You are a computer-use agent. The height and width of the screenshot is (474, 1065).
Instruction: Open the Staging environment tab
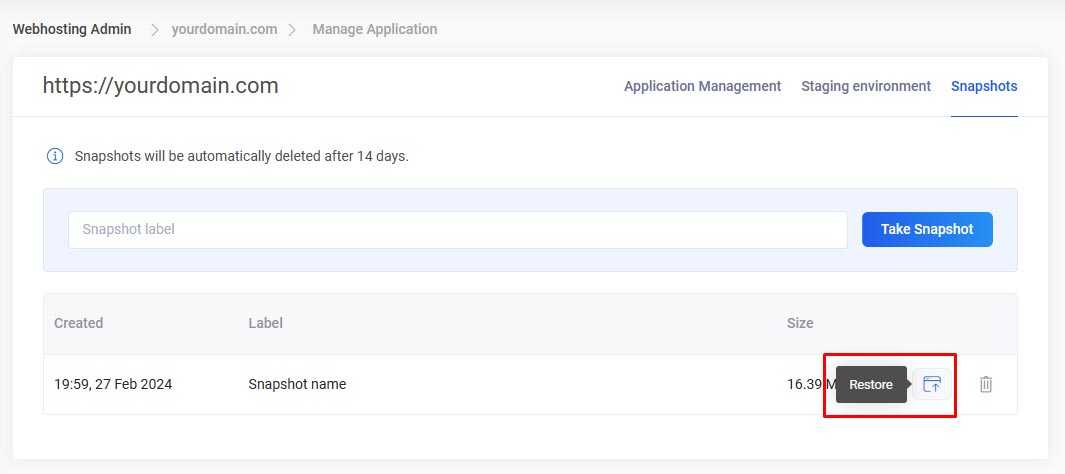[x=865, y=86]
